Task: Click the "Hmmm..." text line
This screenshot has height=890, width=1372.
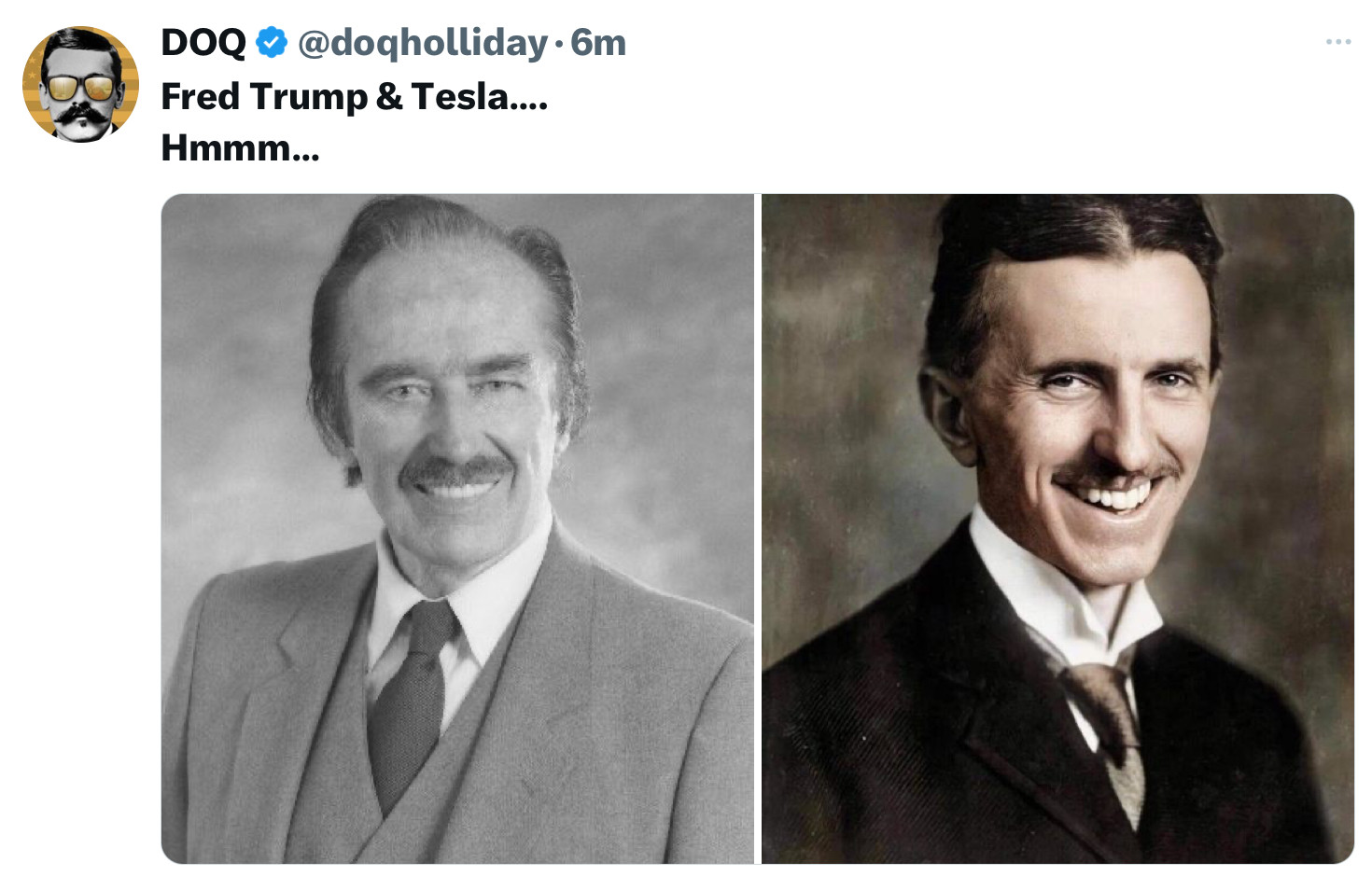Action: (x=240, y=147)
